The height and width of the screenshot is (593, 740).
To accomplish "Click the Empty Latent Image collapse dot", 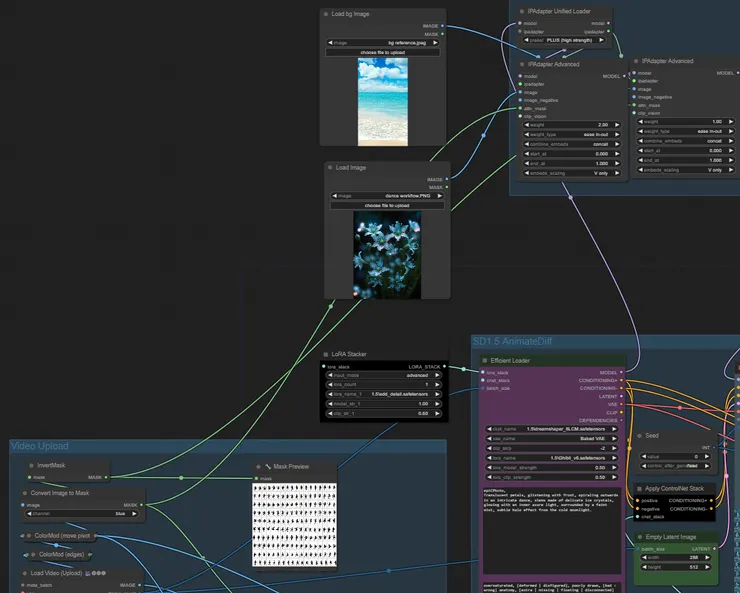I will [x=640, y=537].
